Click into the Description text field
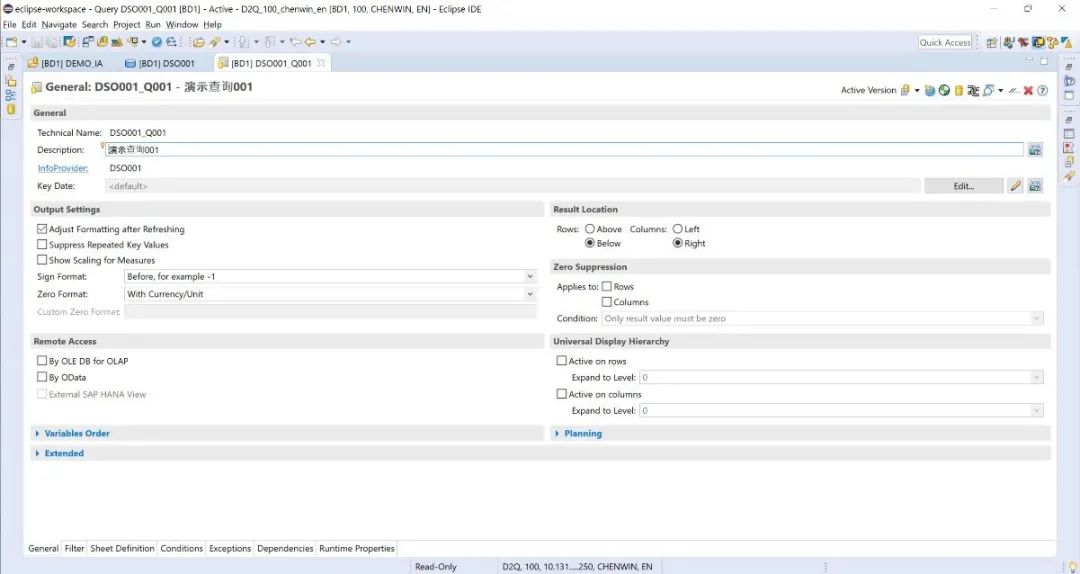The height and width of the screenshot is (574, 1080). 564,150
